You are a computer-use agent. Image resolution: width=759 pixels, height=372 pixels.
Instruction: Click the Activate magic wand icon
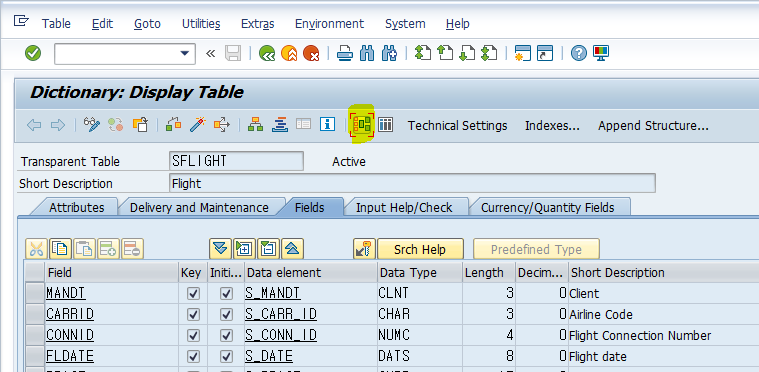pyautogui.click(x=197, y=125)
